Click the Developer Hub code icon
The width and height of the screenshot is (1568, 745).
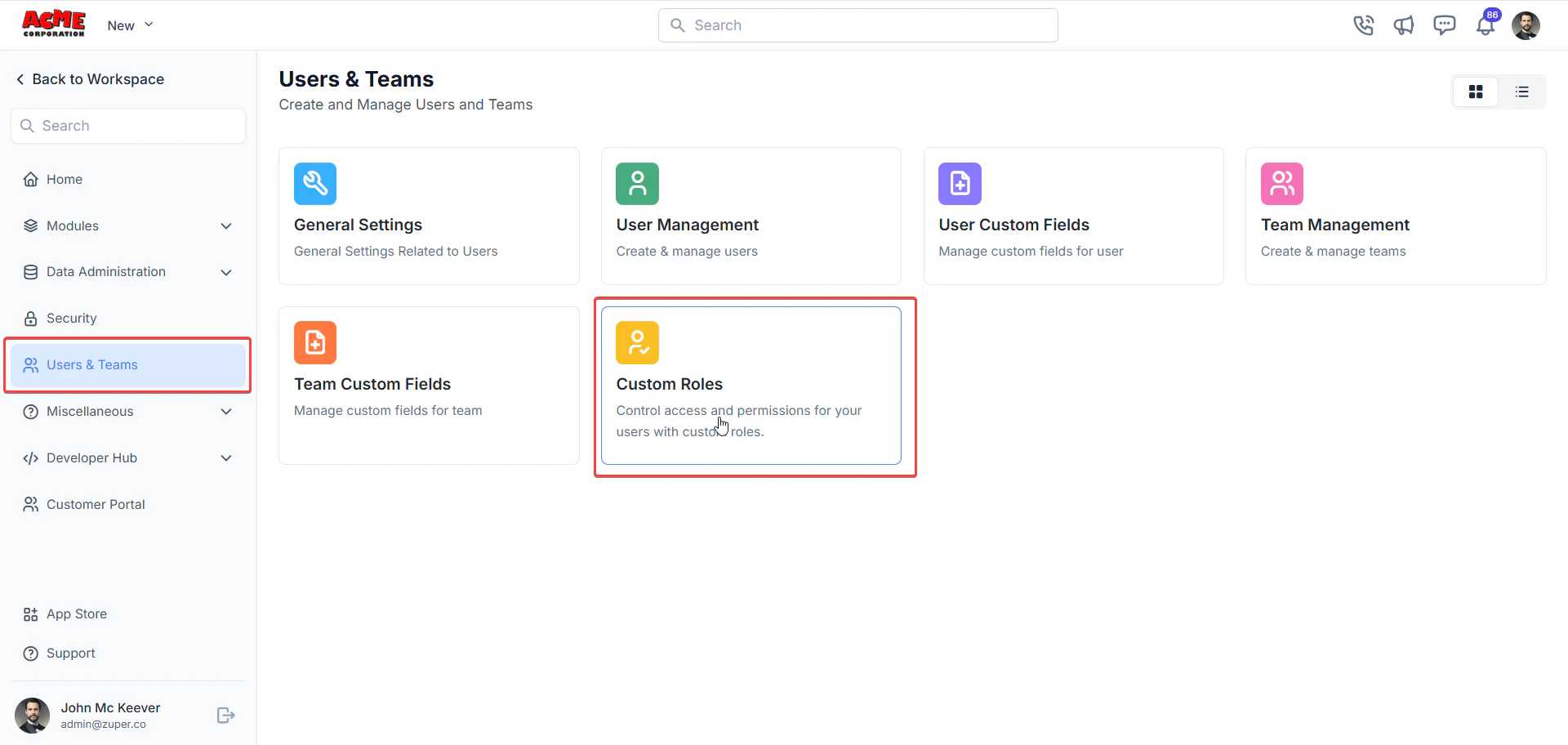point(31,458)
